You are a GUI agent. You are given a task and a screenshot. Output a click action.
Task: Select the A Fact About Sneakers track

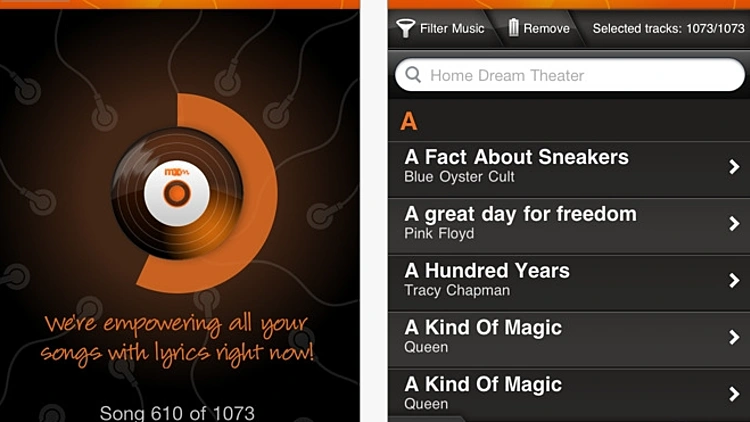(x=569, y=168)
